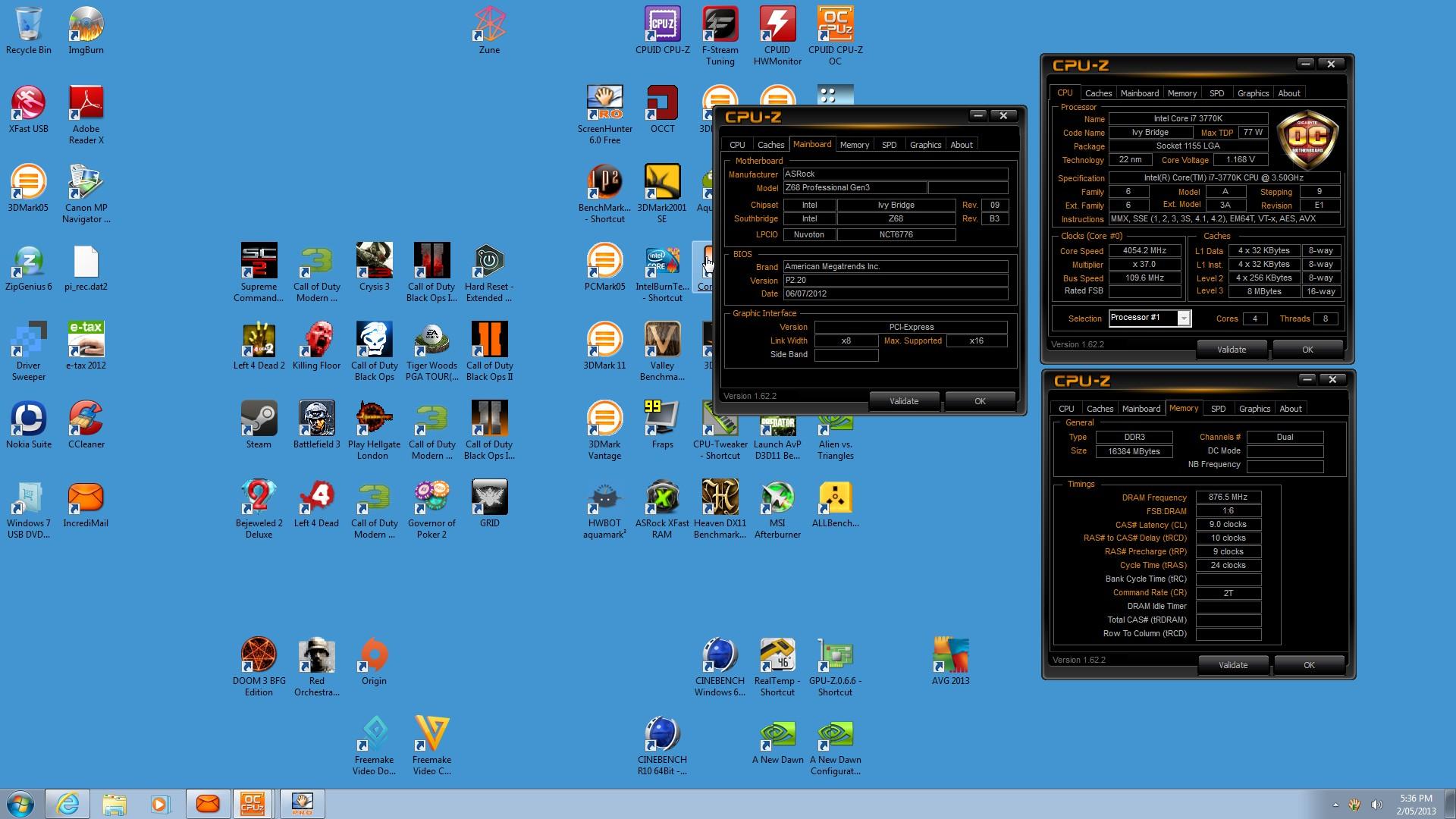Open Heaven DX11 Benchmark shortcut
Screen dimensions: 1456x819
[720, 509]
